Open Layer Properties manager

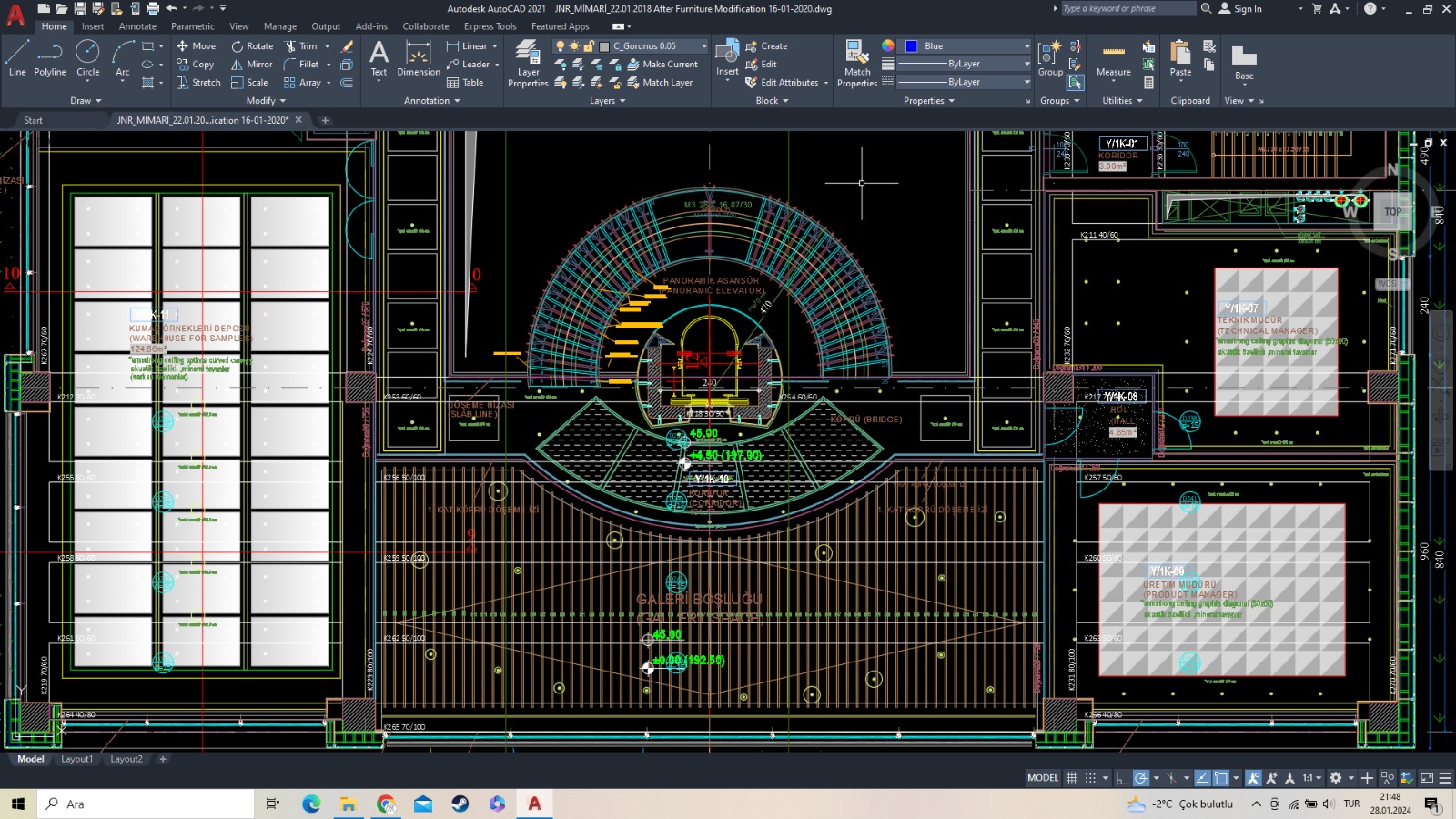(528, 64)
